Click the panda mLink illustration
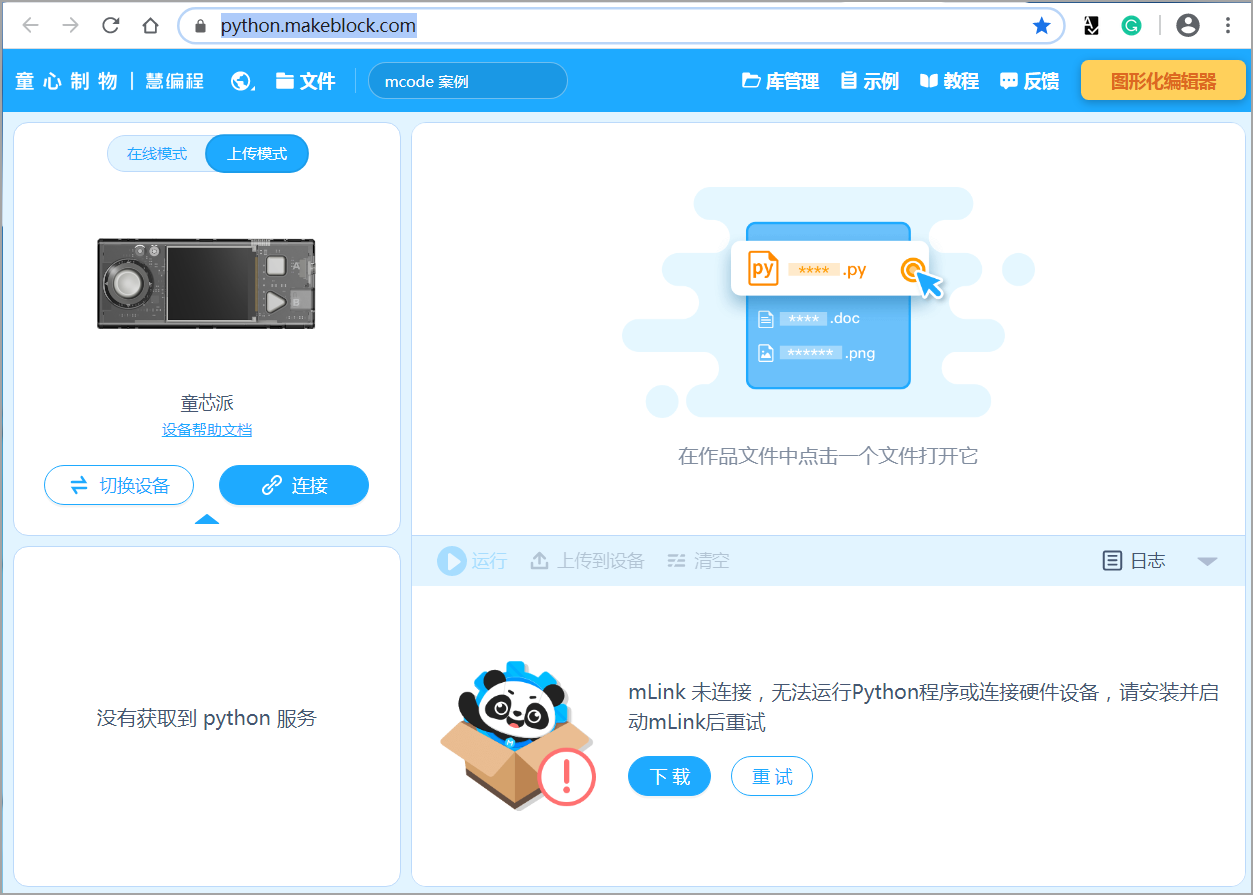Viewport: 1253px width, 895px height. coord(518,736)
